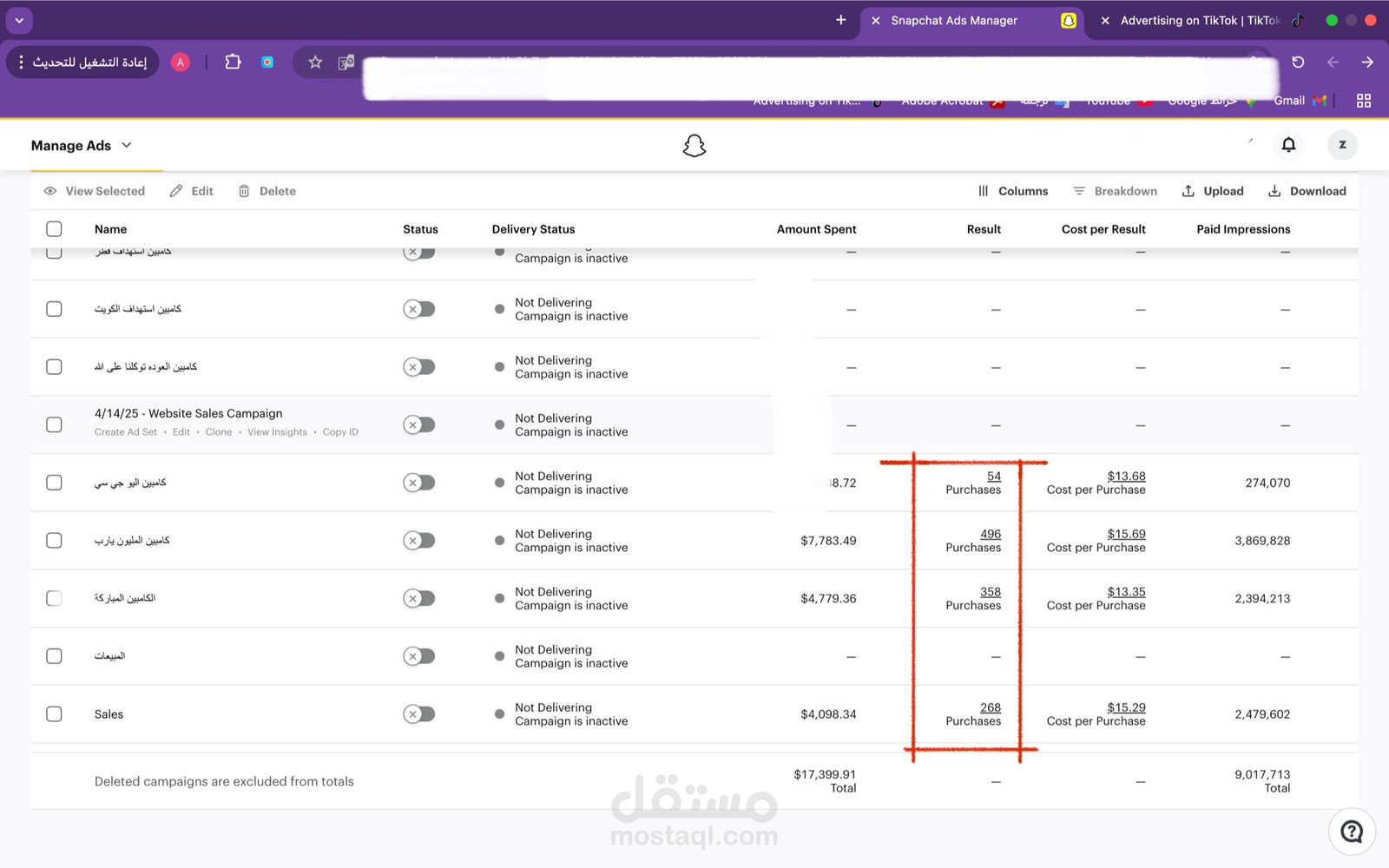Open the Columns selector
The image size is (1389, 868).
tap(1013, 191)
